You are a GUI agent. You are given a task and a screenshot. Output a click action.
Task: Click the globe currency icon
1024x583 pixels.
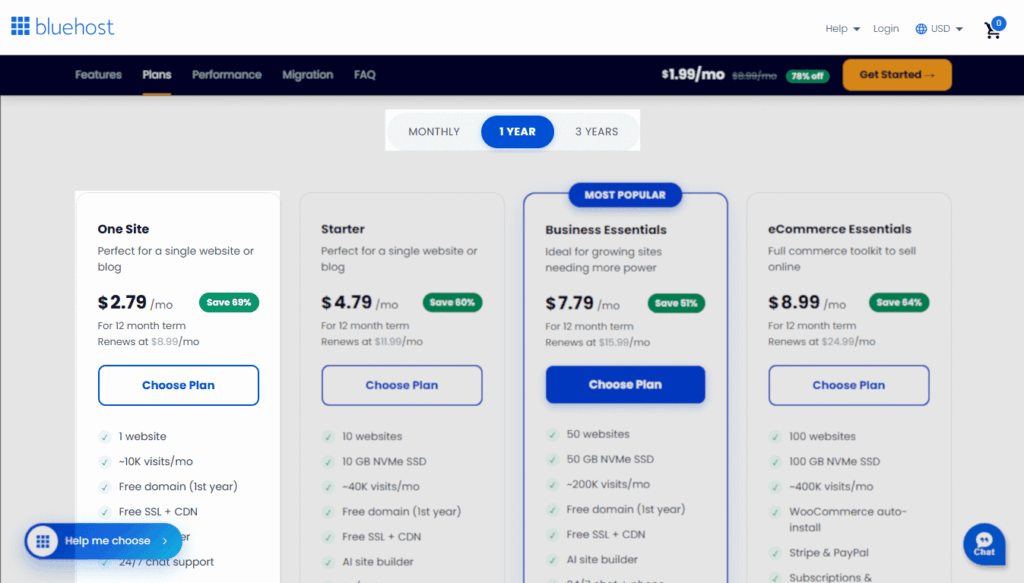(921, 29)
